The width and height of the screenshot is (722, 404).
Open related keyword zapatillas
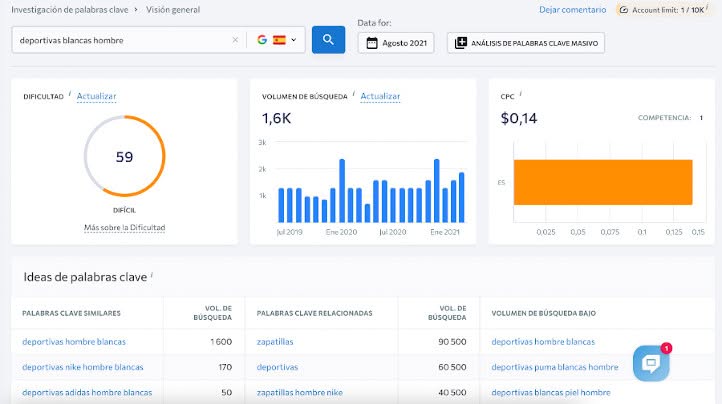(x=275, y=342)
